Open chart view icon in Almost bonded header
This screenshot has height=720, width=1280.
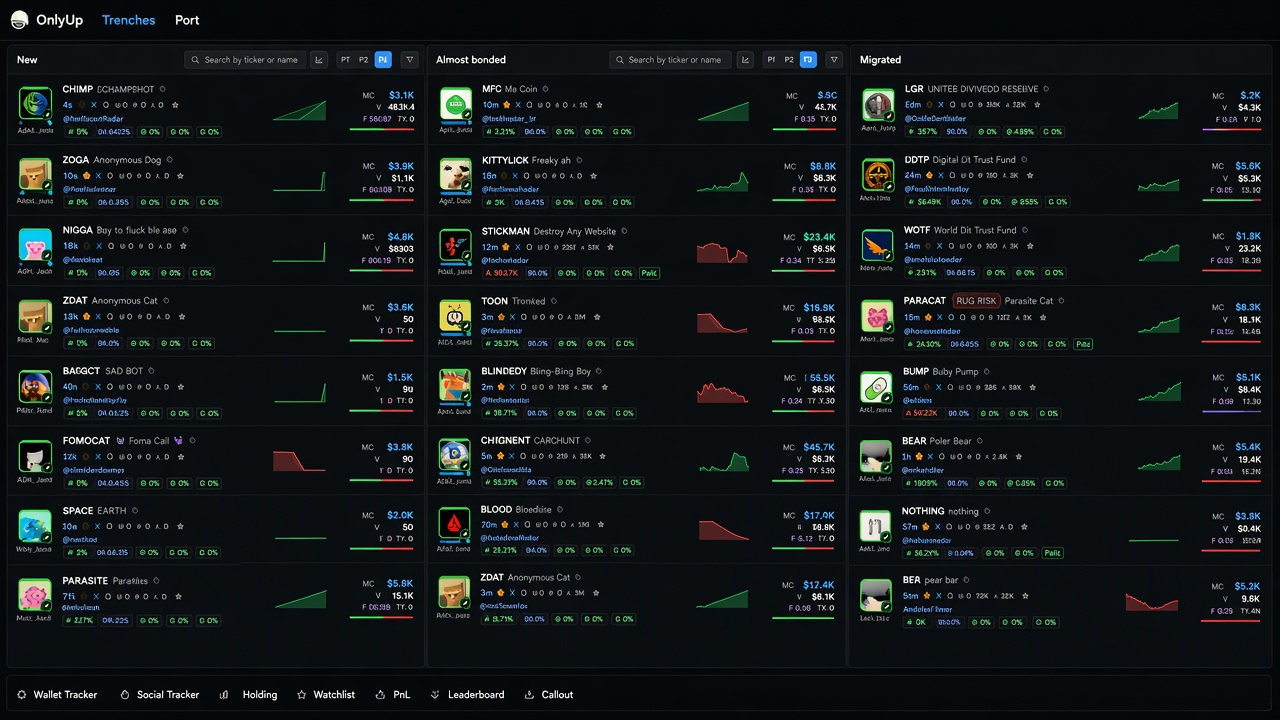pyautogui.click(x=745, y=60)
